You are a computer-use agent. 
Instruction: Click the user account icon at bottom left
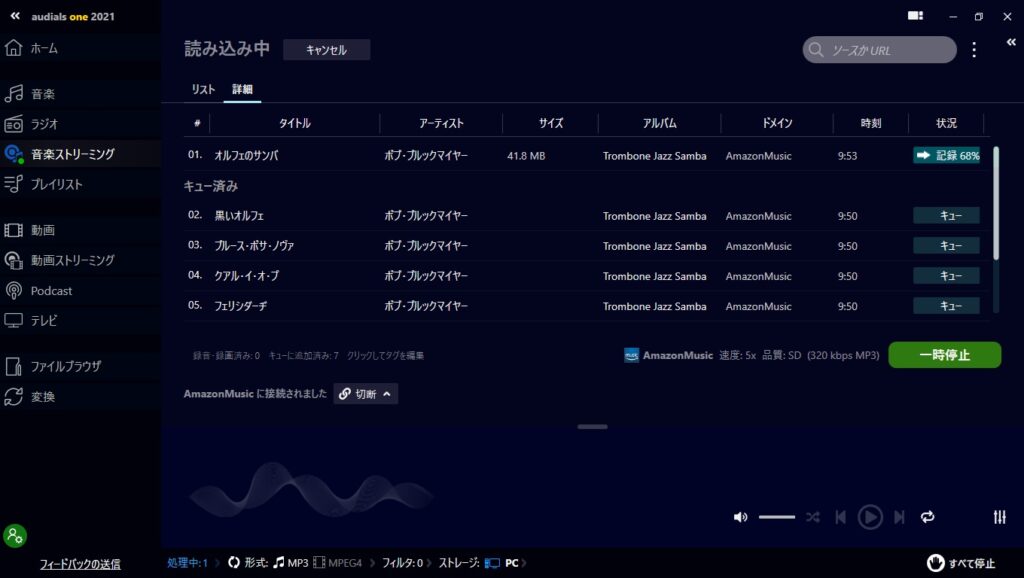click(15, 535)
